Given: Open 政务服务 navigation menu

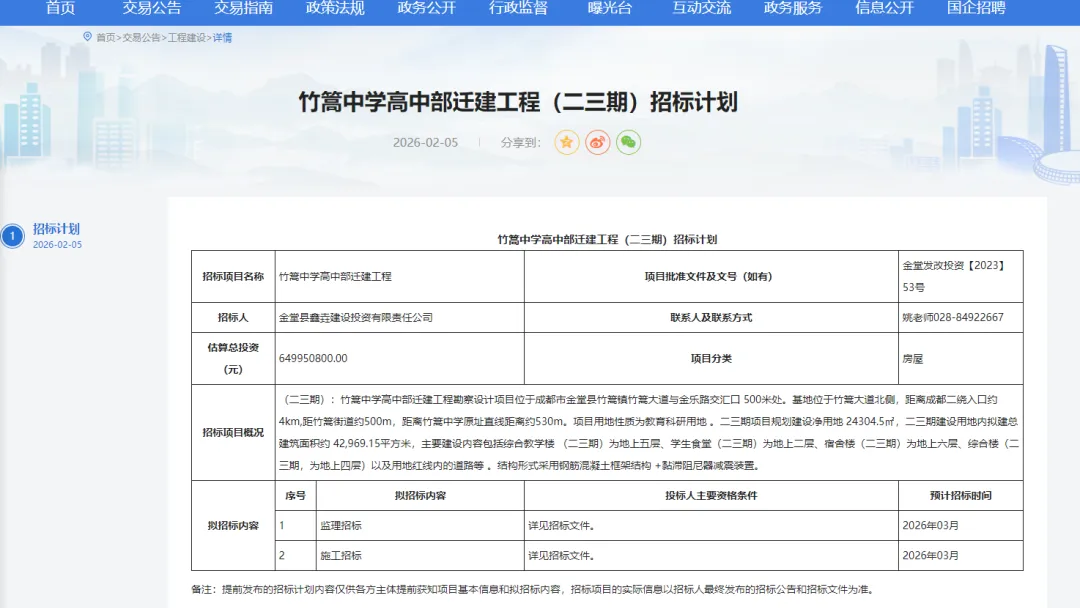Looking at the screenshot, I should (x=793, y=8).
